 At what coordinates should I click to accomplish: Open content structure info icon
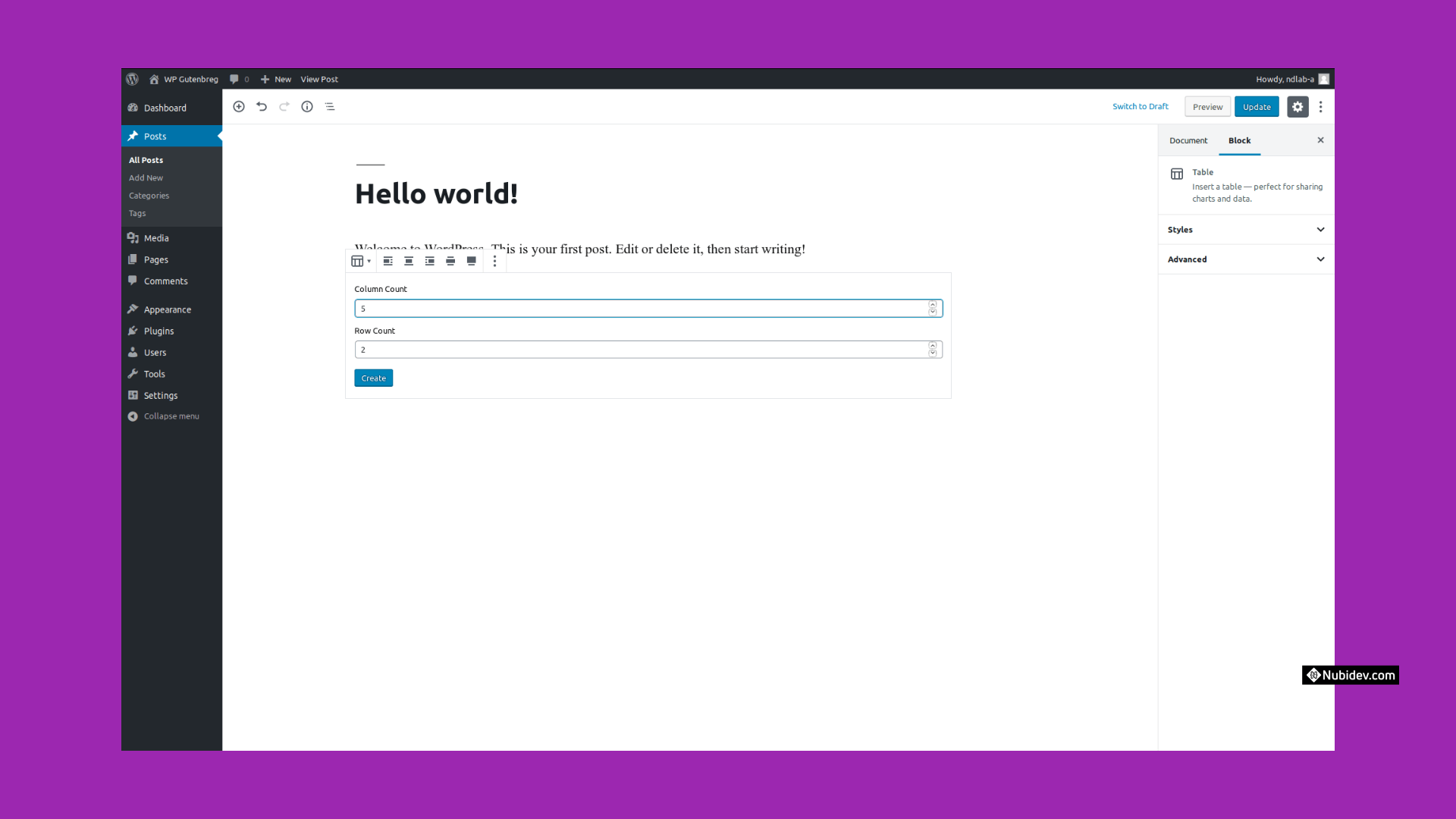(x=307, y=106)
